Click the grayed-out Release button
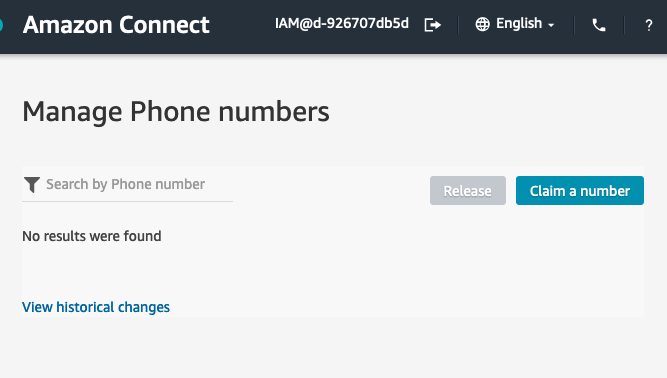This screenshot has width=667, height=378. (467, 190)
